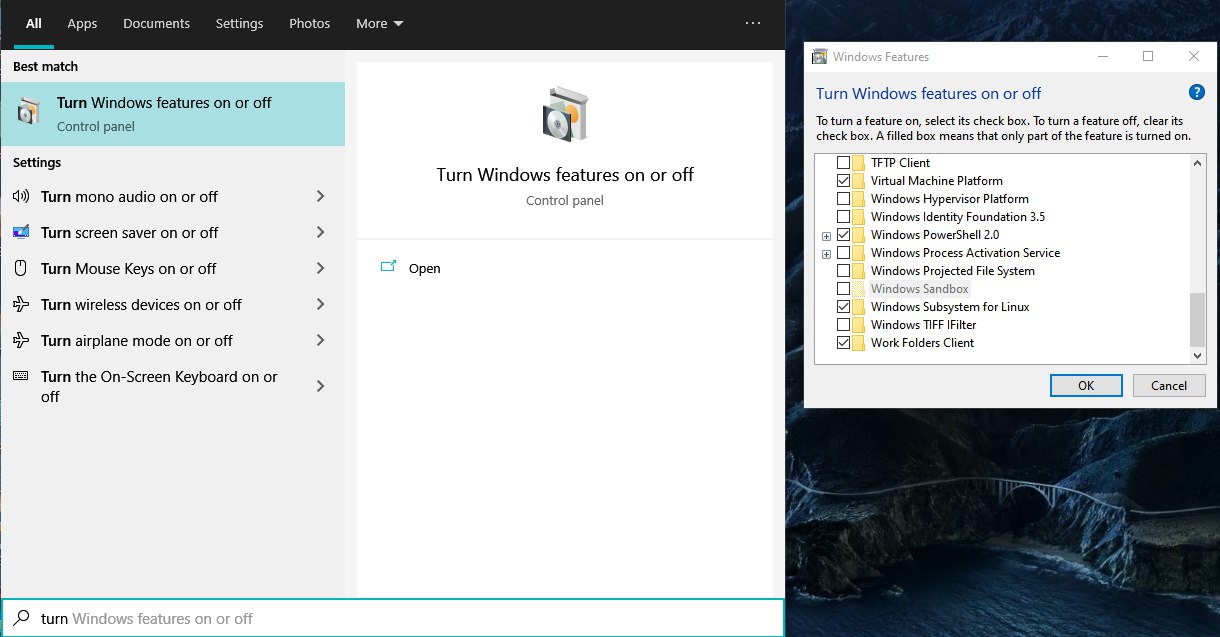Click the features list scrollbar thumb

[1197, 319]
